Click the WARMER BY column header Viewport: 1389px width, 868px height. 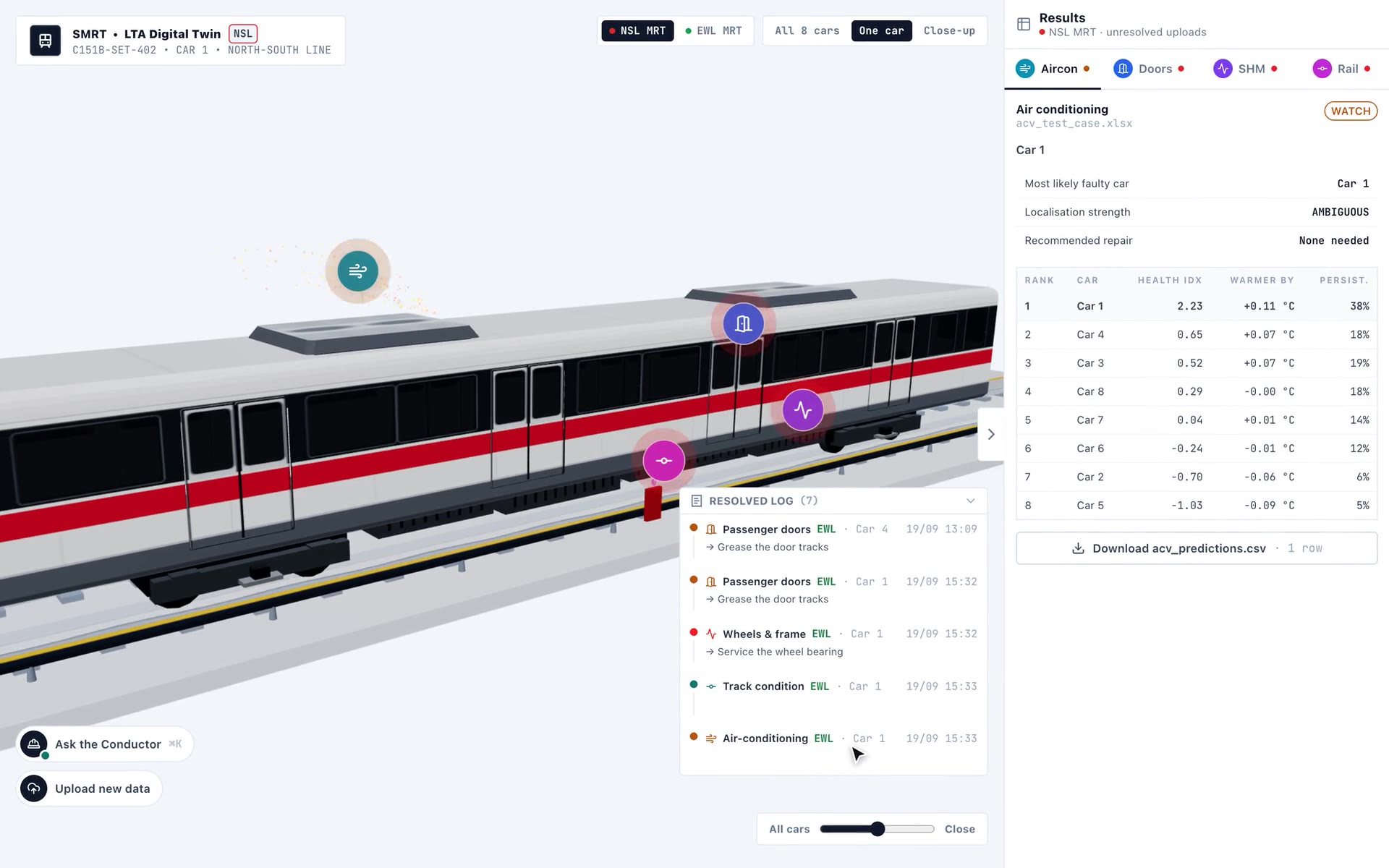[1262, 280]
